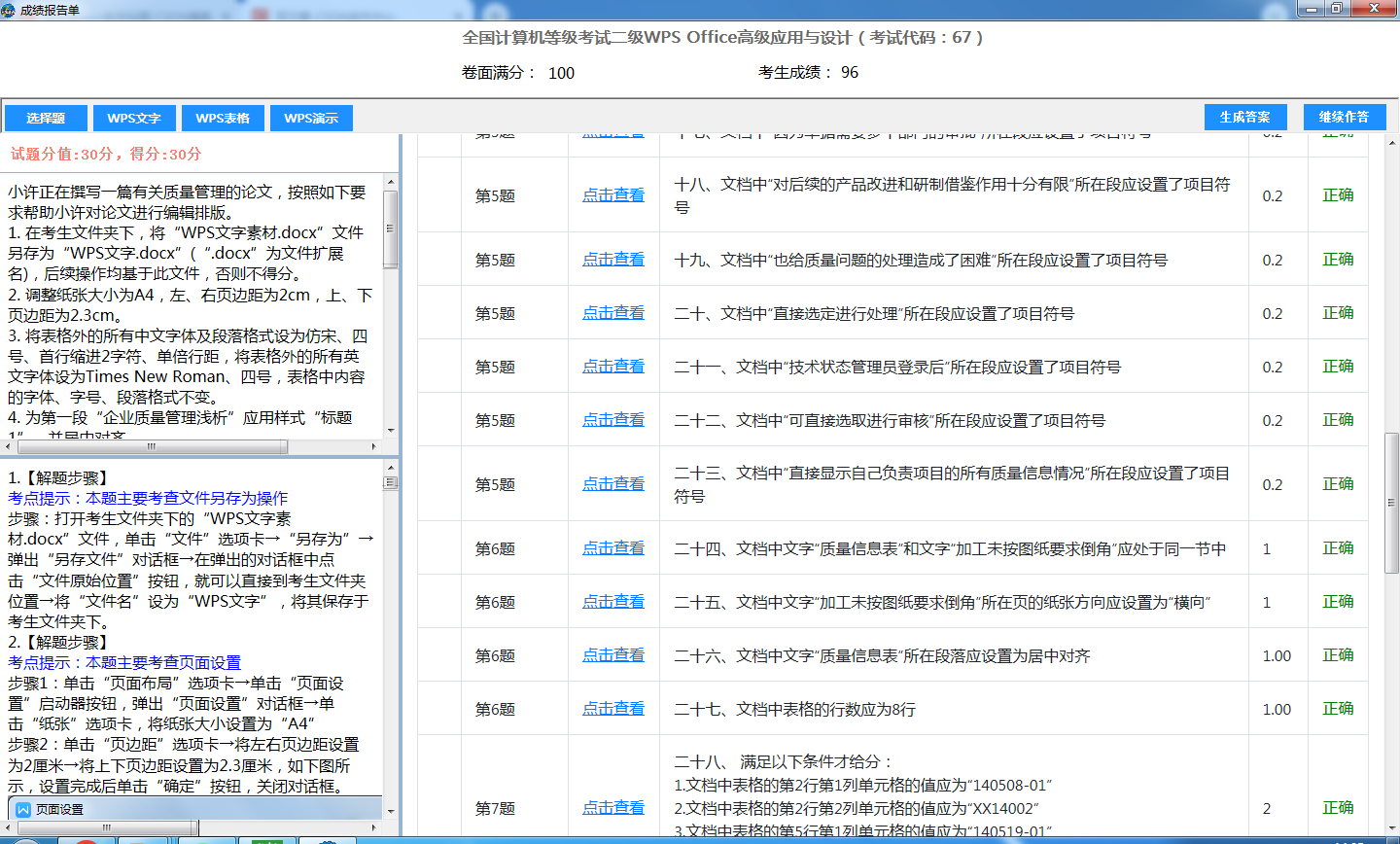Click the 生成答案 button
Viewport: 1400px width, 844px height.
point(1245,117)
